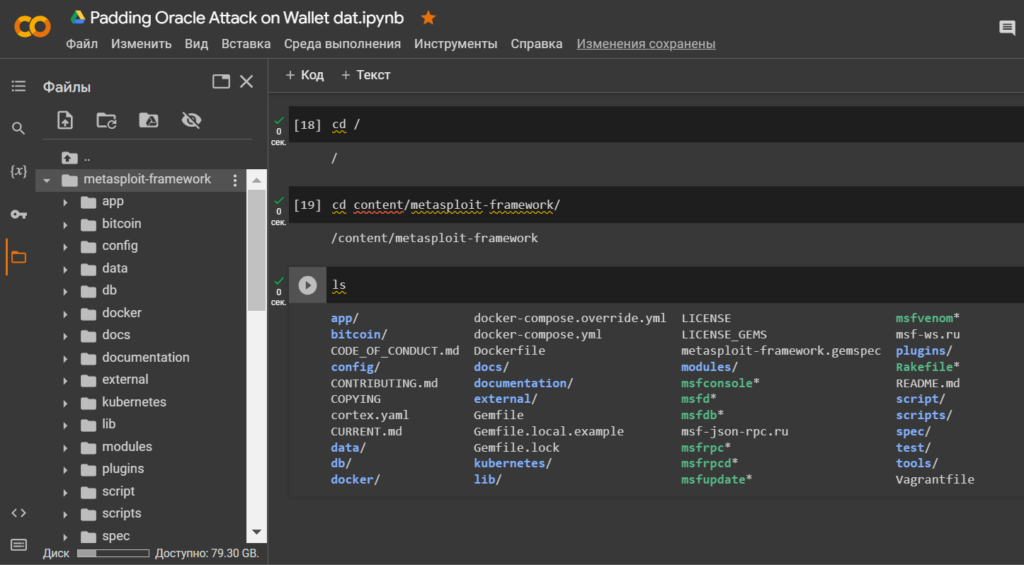This screenshot has height=565, width=1024.
Task: Toggle hidden files with crossed eye icon
Action: coord(191,120)
